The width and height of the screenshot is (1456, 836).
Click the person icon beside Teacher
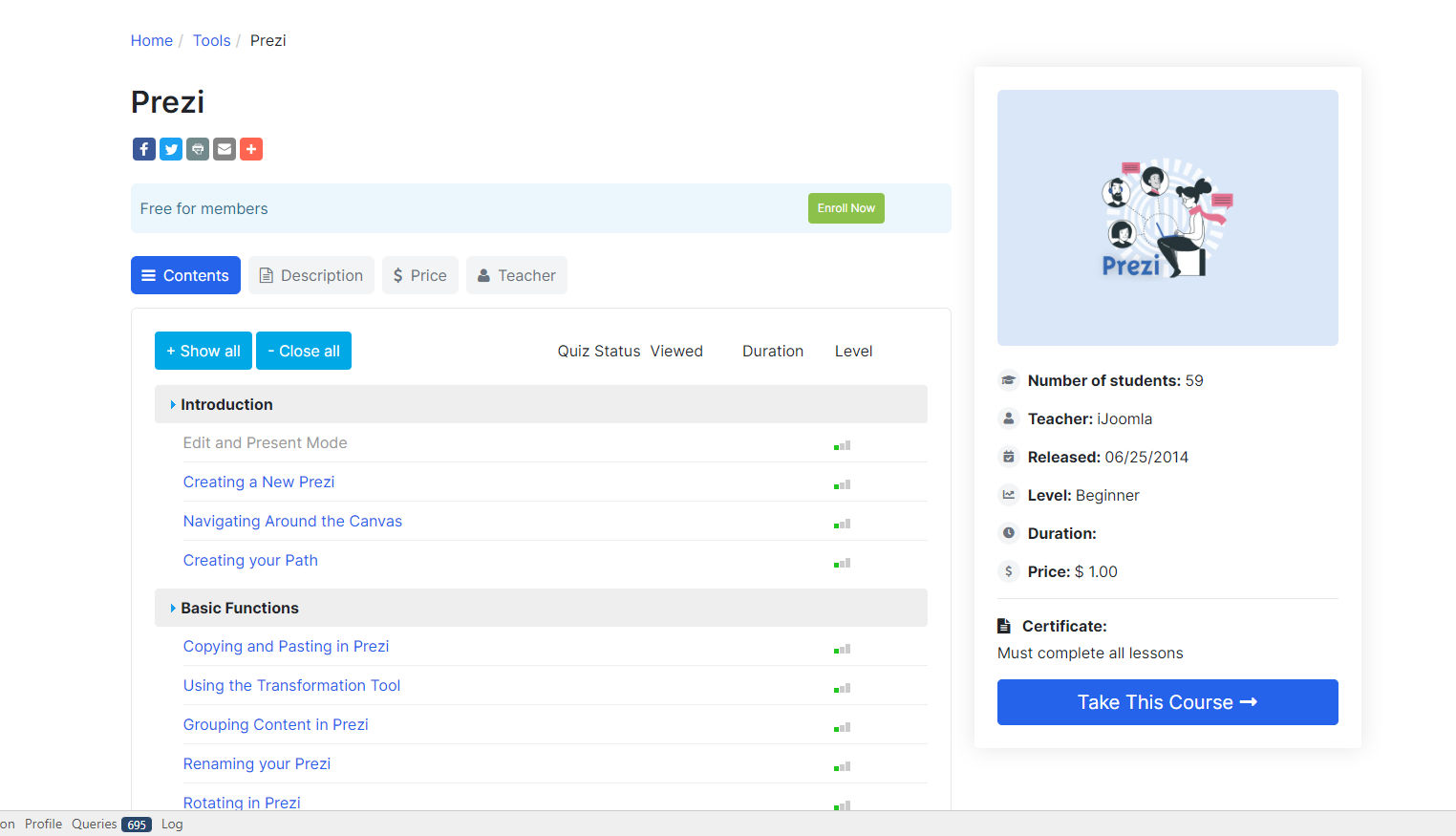(1008, 418)
